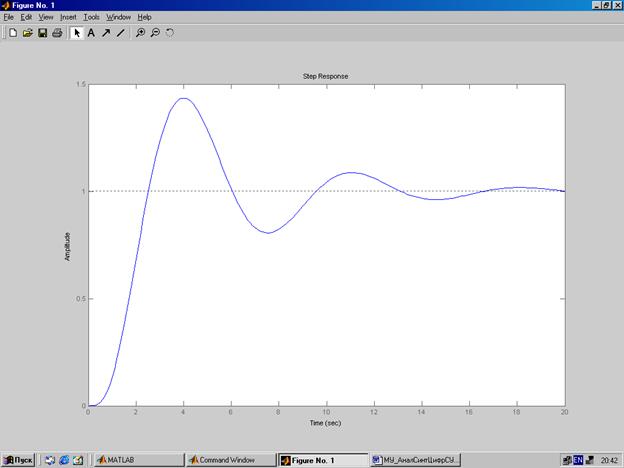Toggle the Edit Plot arrow pointer tool

(x=77, y=32)
